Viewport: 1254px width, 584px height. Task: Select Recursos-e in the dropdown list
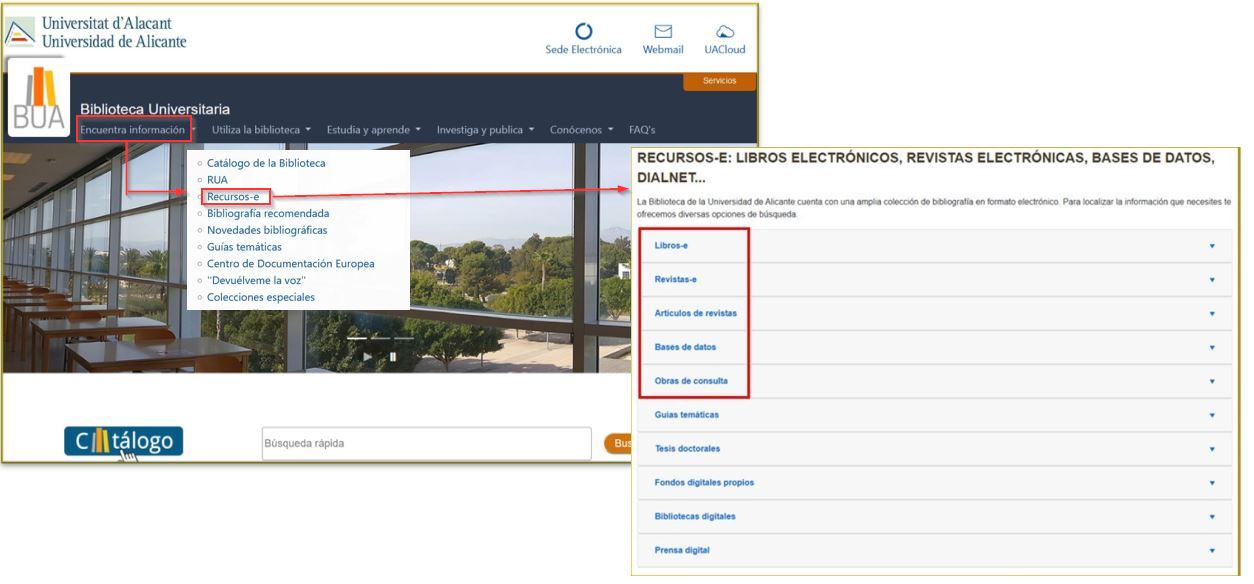pyautogui.click(x=233, y=196)
